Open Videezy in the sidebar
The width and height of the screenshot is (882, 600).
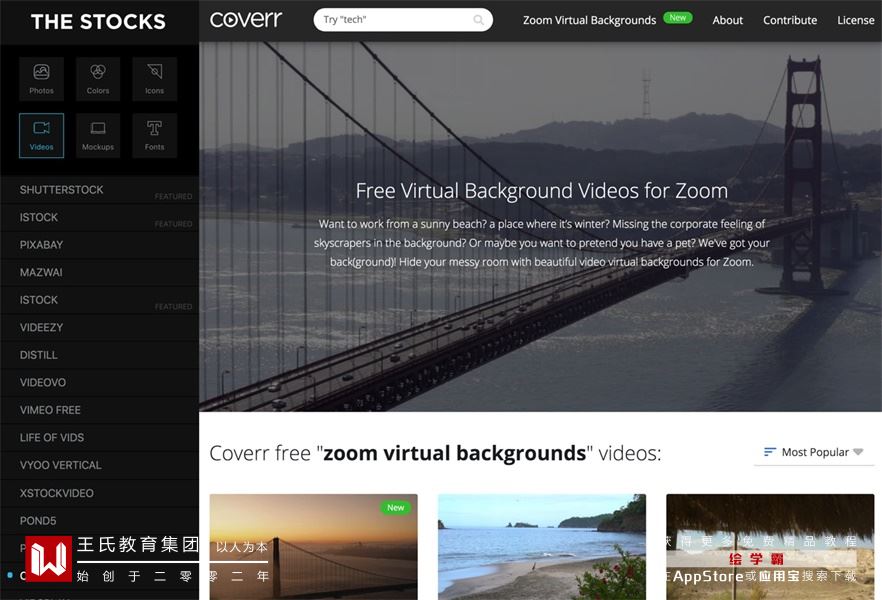click(100, 328)
